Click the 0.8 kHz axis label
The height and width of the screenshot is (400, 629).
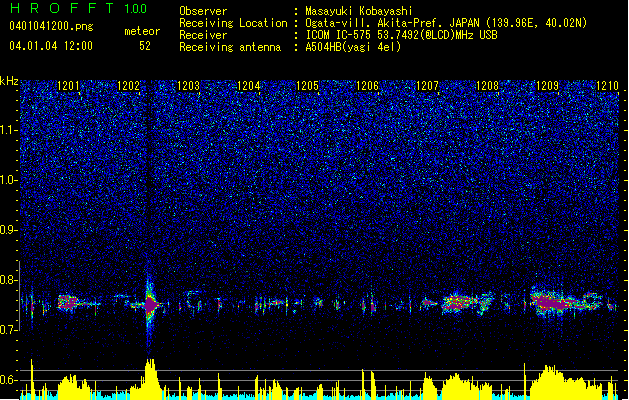[x=8, y=280]
